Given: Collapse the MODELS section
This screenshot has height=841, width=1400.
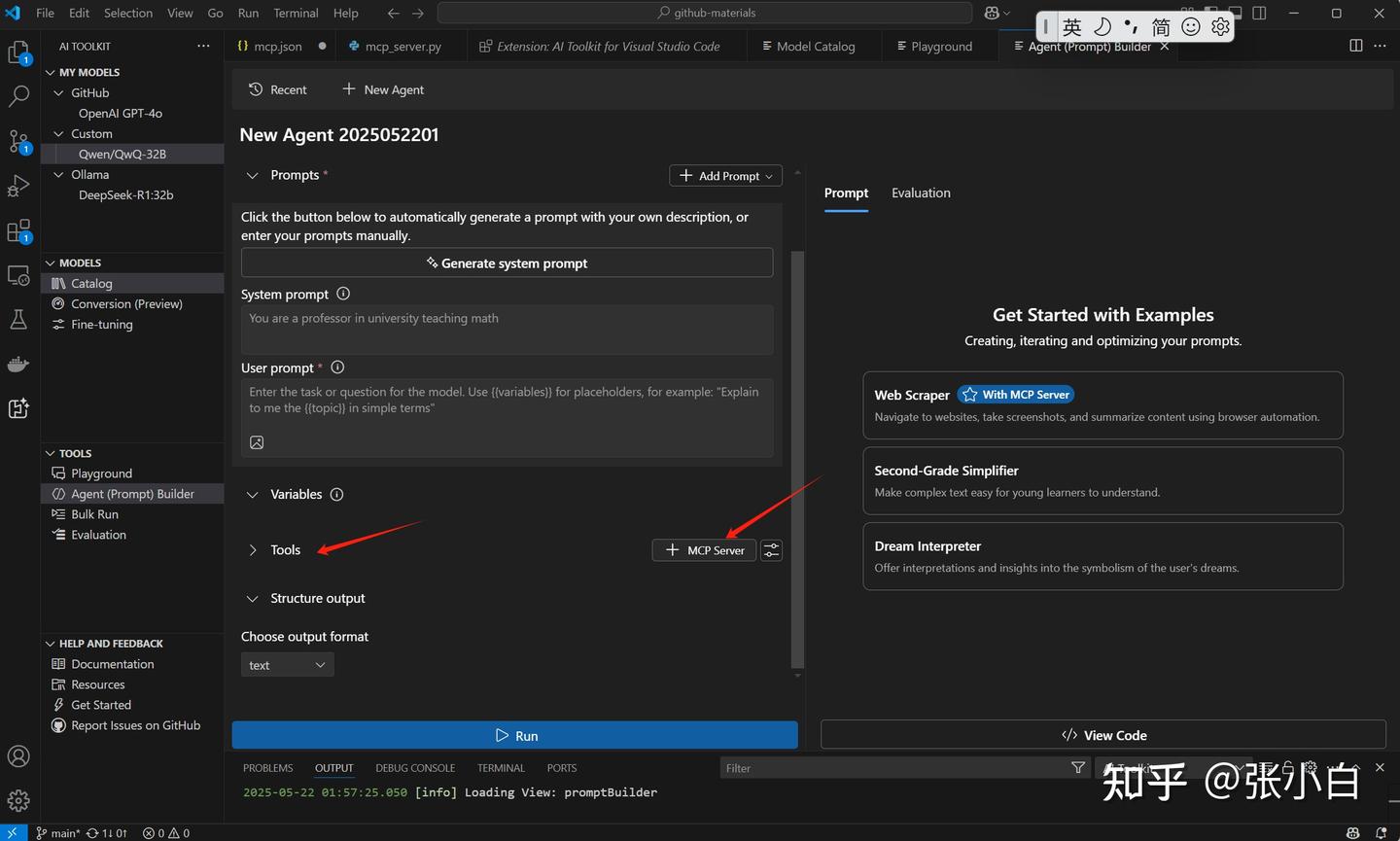Looking at the screenshot, I should (51, 263).
